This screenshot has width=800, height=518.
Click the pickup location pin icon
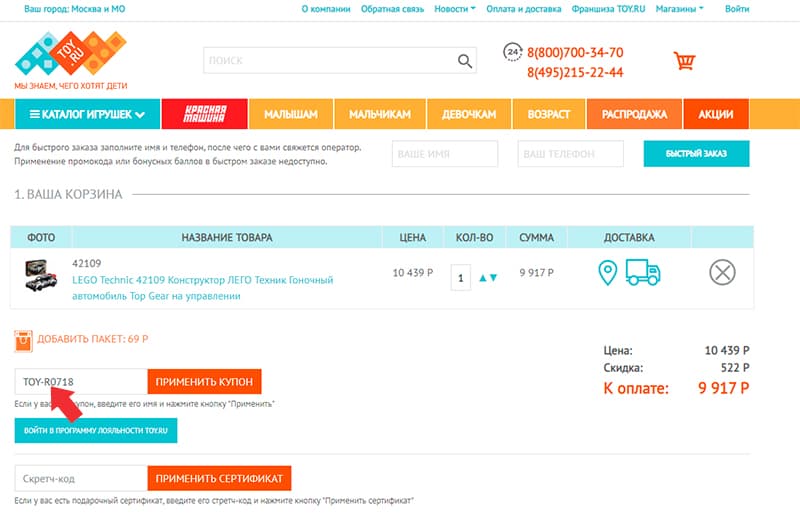click(x=607, y=273)
